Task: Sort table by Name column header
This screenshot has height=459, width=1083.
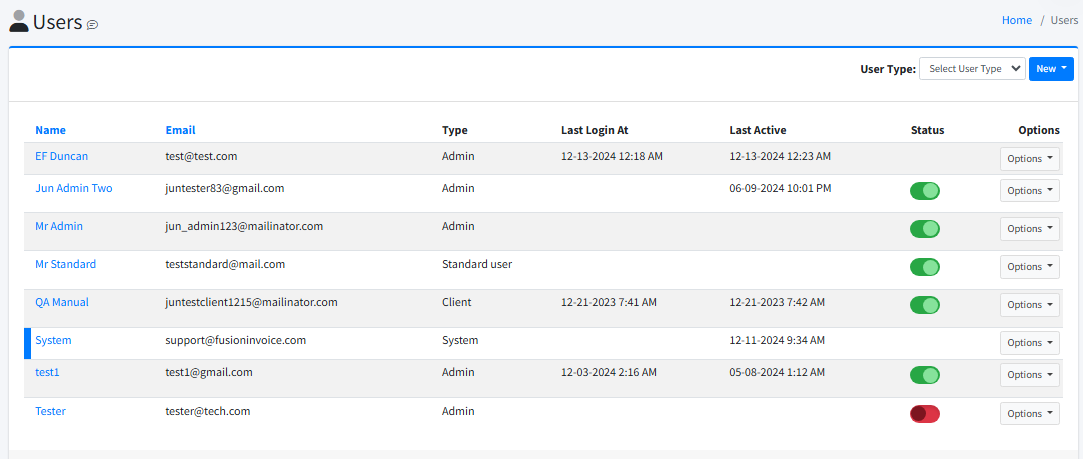Action: (50, 130)
